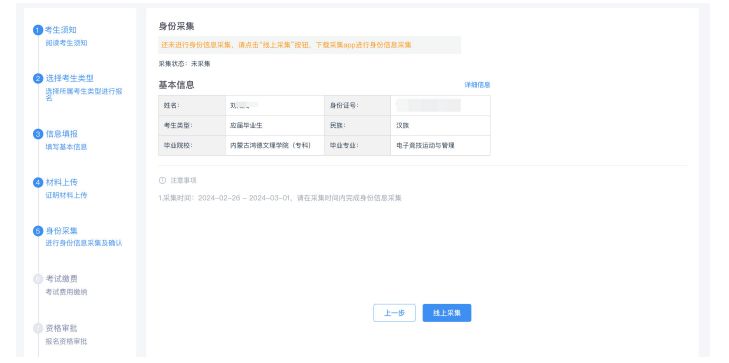Click the 采集时间 2024-02-26 note line
The width and height of the screenshot is (729, 363).
point(280,198)
